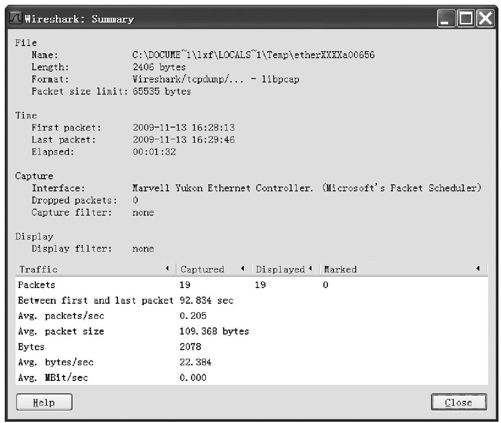Minimize the Summary window
The height and width of the screenshot is (423, 501).
pos(446,18)
